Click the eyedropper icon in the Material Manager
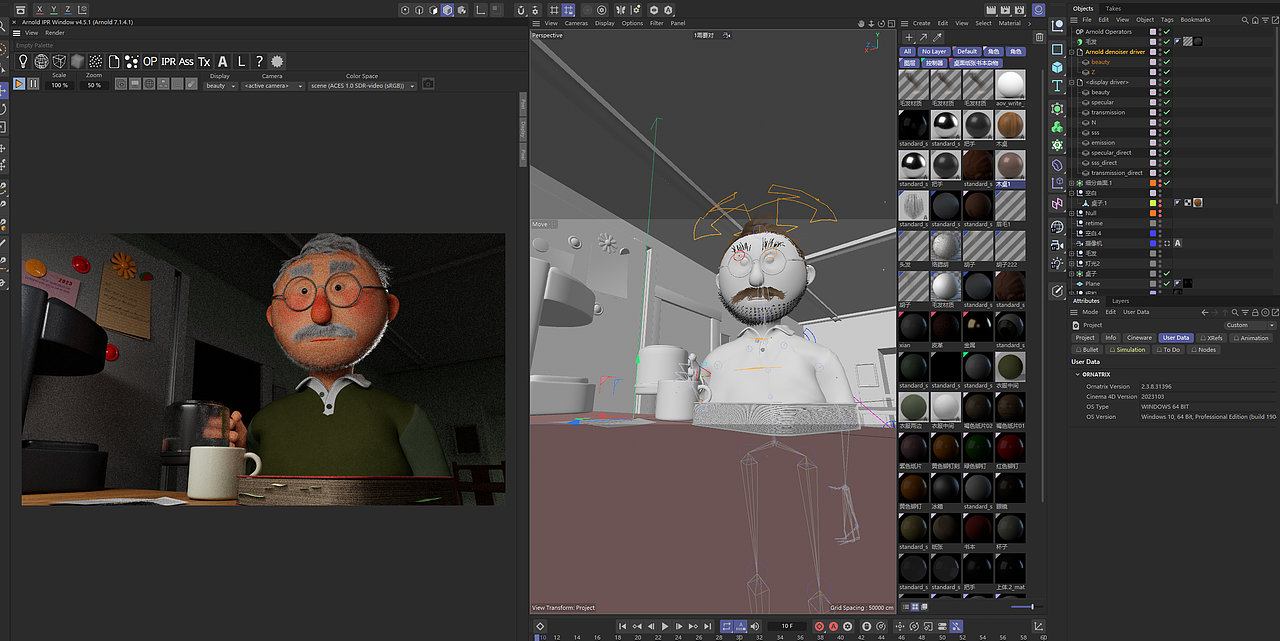Viewport: 1280px width, 641px height. pyautogui.click(x=938, y=37)
